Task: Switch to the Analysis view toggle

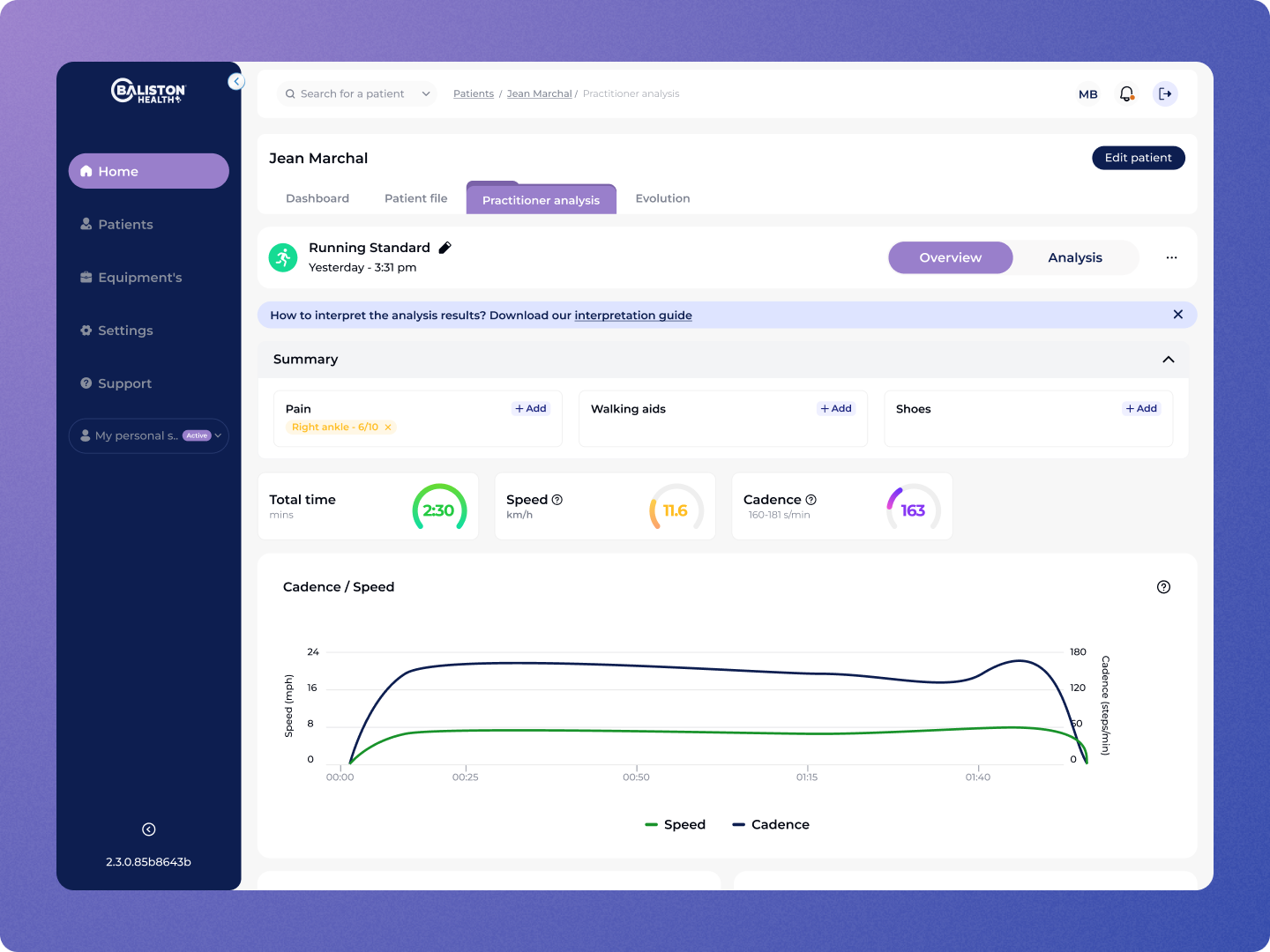Action: pos(1074,257)
